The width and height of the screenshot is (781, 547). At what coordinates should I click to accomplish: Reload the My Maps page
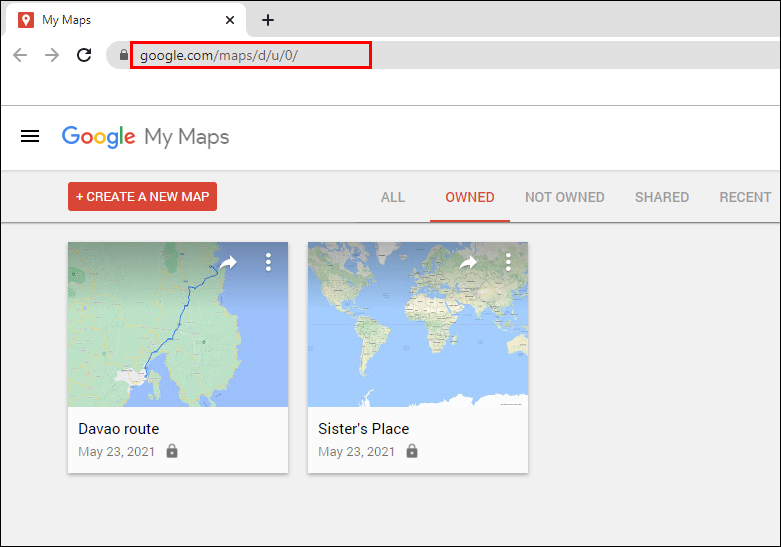pos(84,55)
